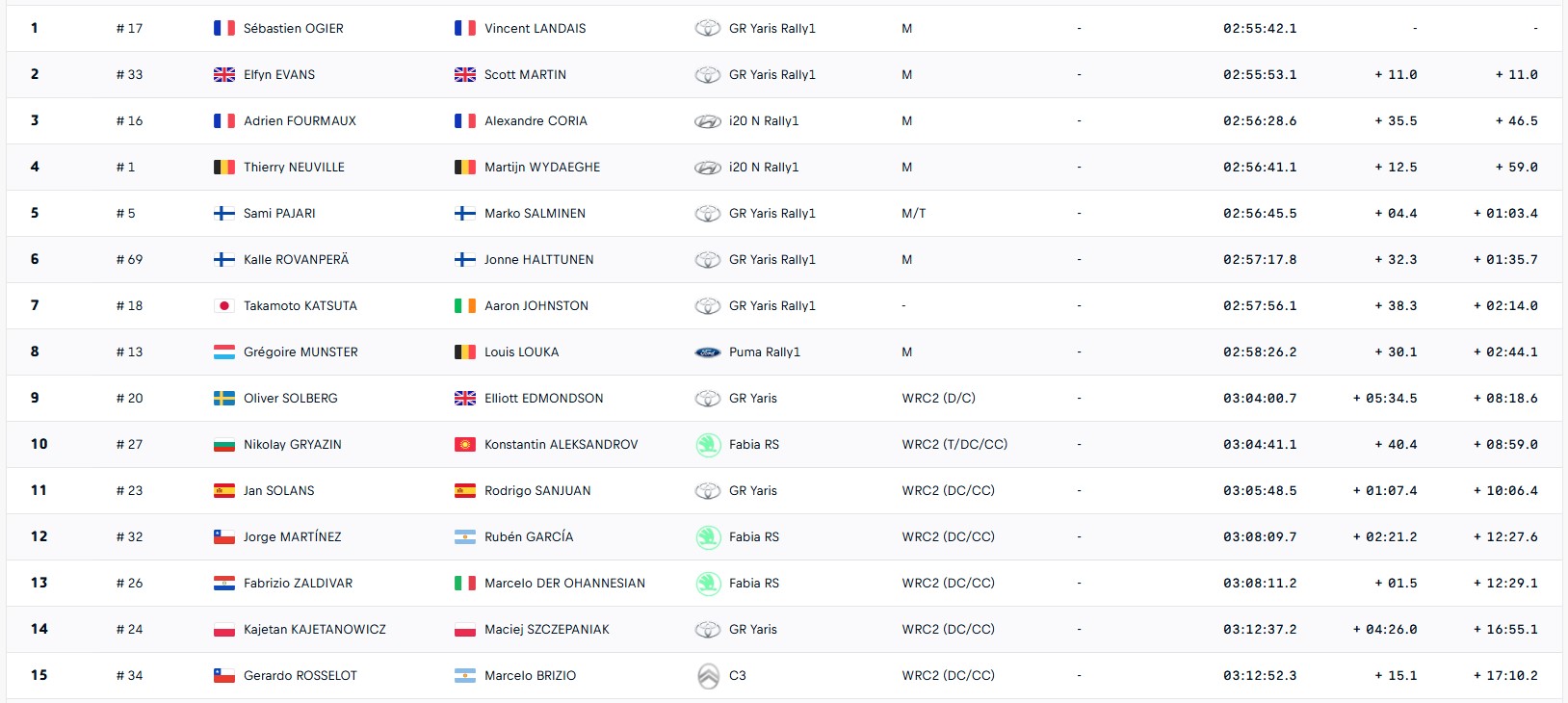Click the Citroën logo next to C3
The height and width of the screenshot is (703, 1568).
pyautogui.click(x=708, y=676)
